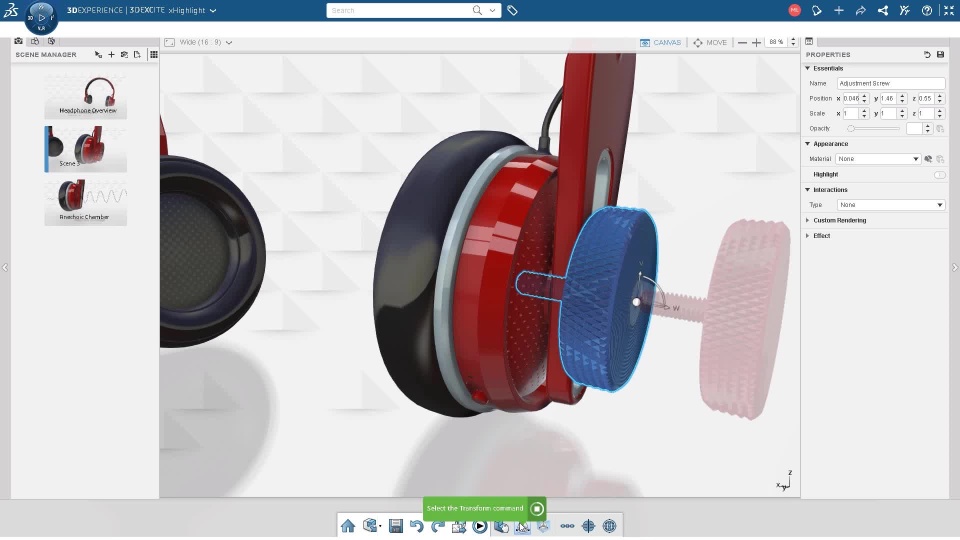Zoom out with the minus button
The image size is (960, 540).
tap(742, 42)
